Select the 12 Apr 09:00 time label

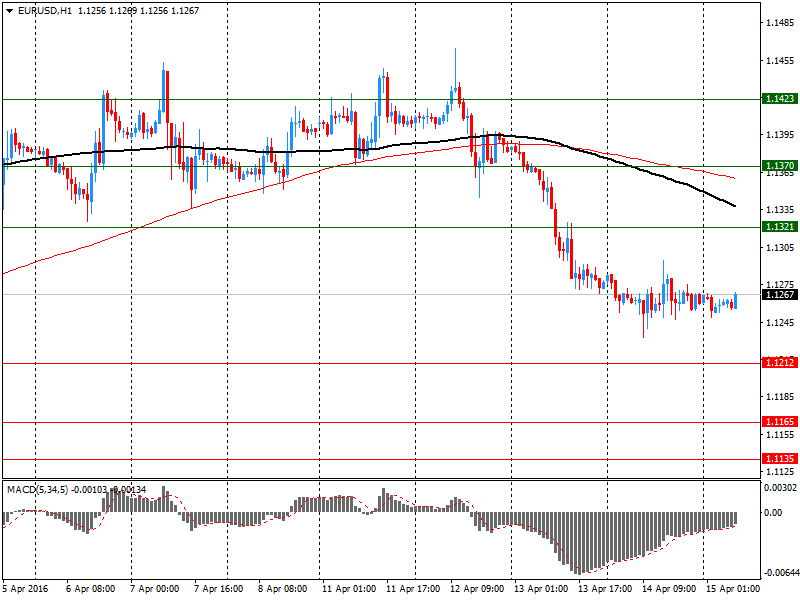pyautogui.click(x=477, y=589)
